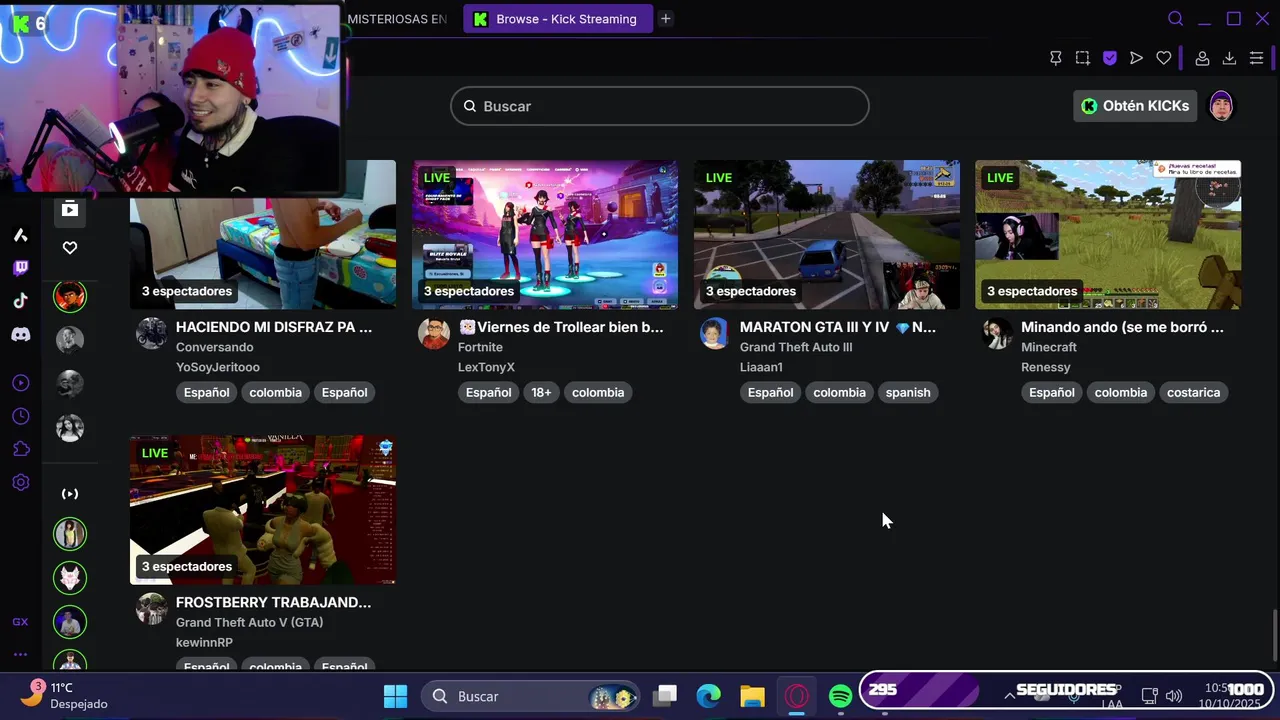
Task: Click the Renessy channel avatar
Action: tap(997, 333)
